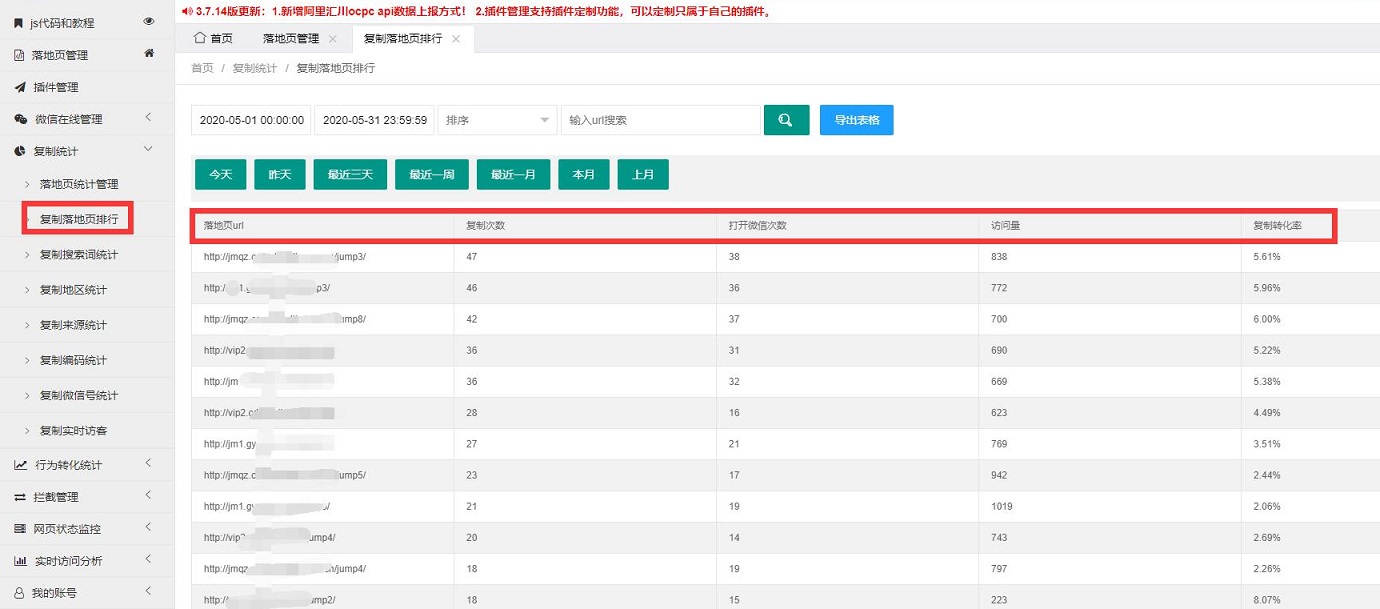This screenshot has width=1380, height=609.
Task: Click the bar chart 实时访问分析 icon
Action: tap(20, 561)
